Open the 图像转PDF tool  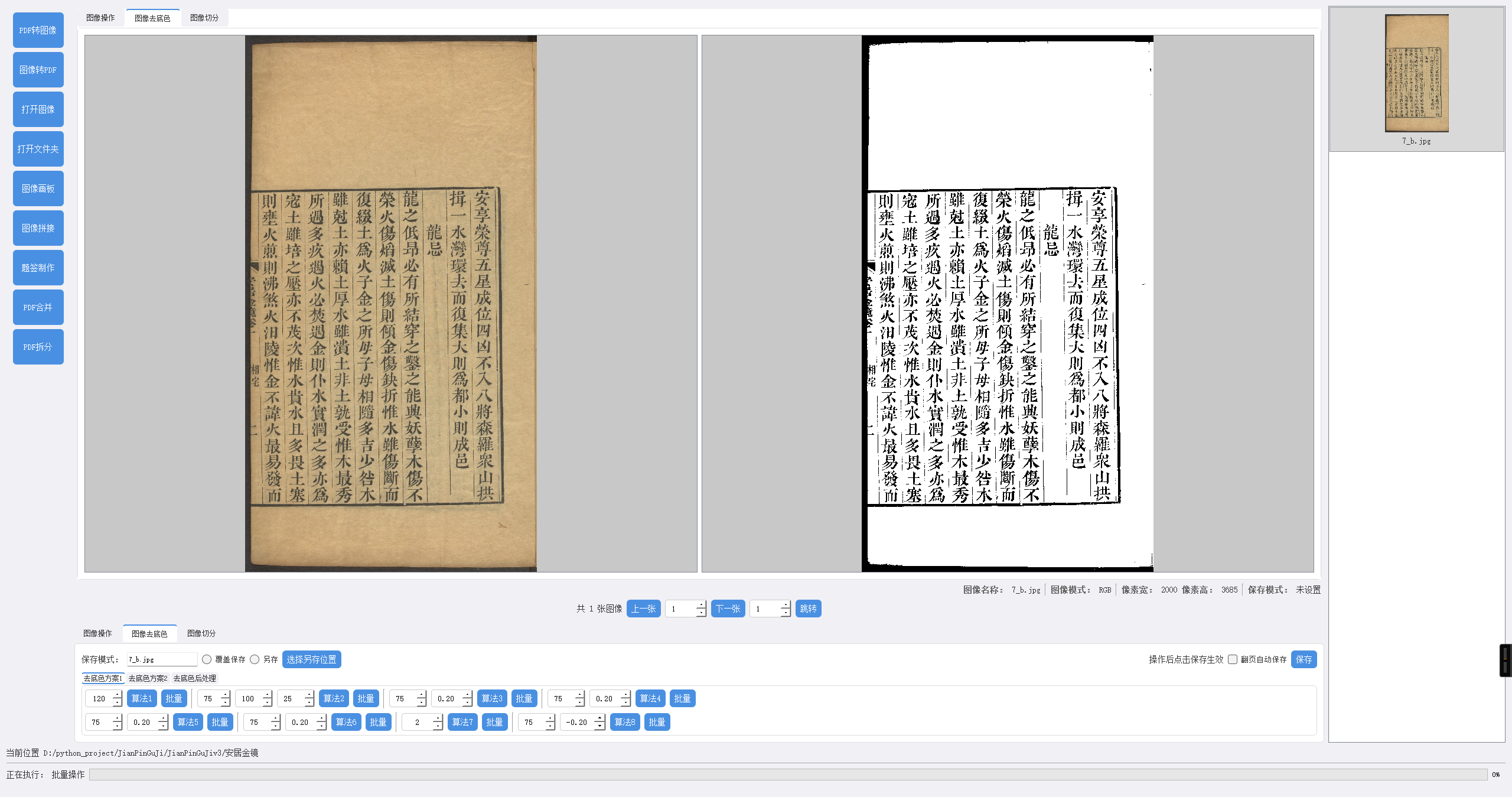(x=38, y=70)
